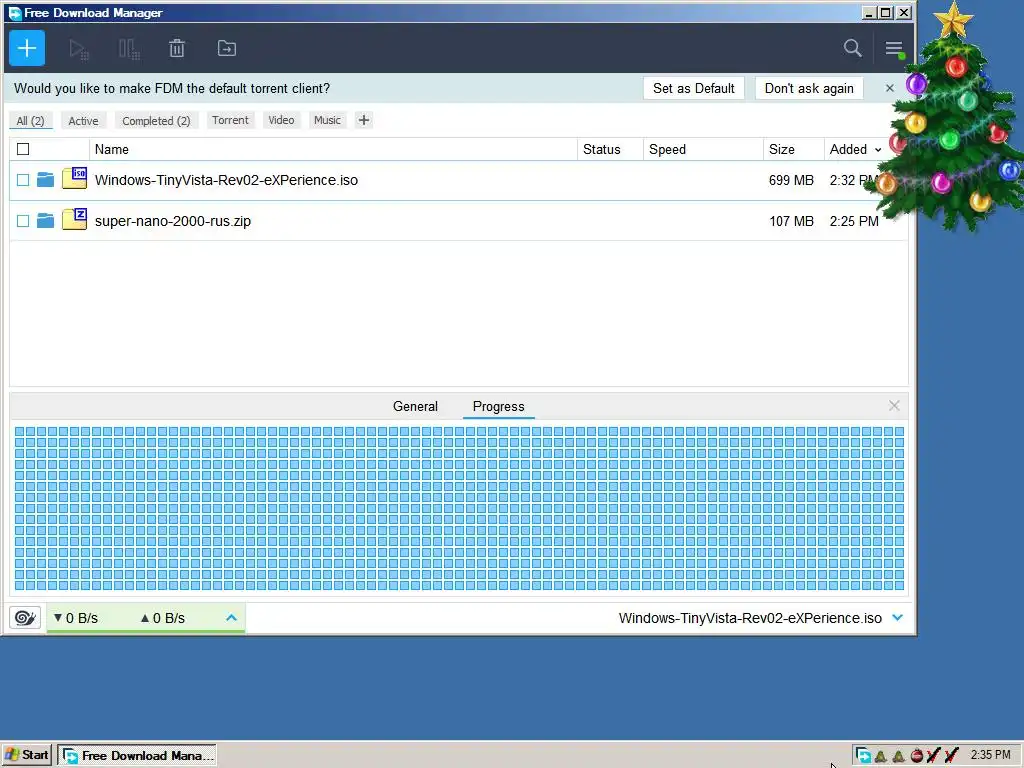Toggle sort arrow beside Added column
This screenshot has width=1024, height=768.
(878, 150)
